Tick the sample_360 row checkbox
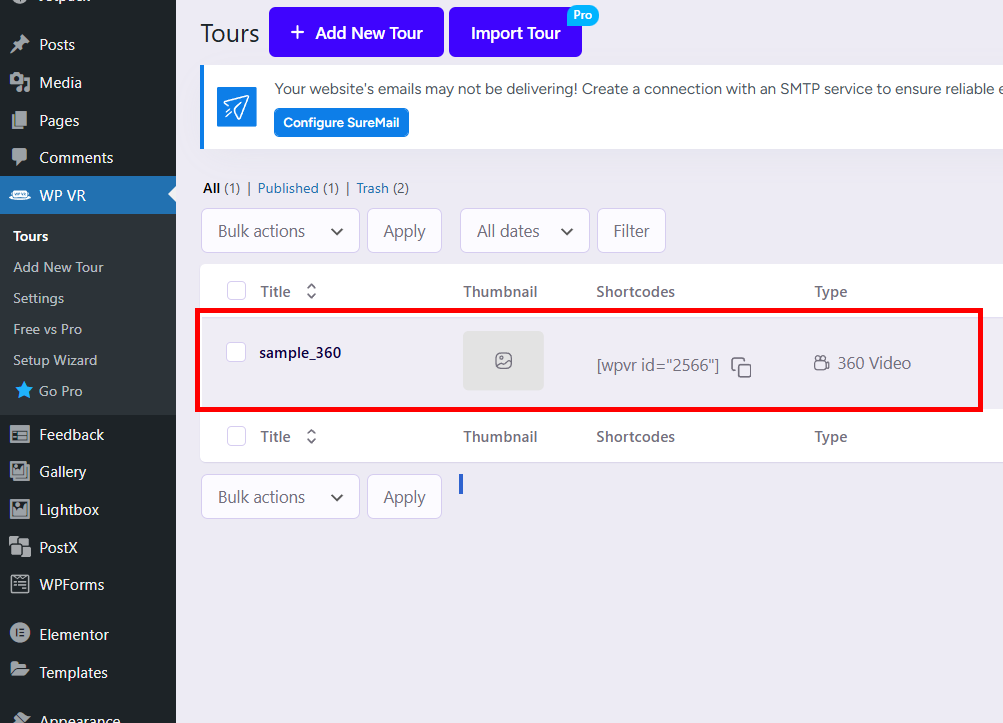1003x723 pixels. [x=236, y=352]
